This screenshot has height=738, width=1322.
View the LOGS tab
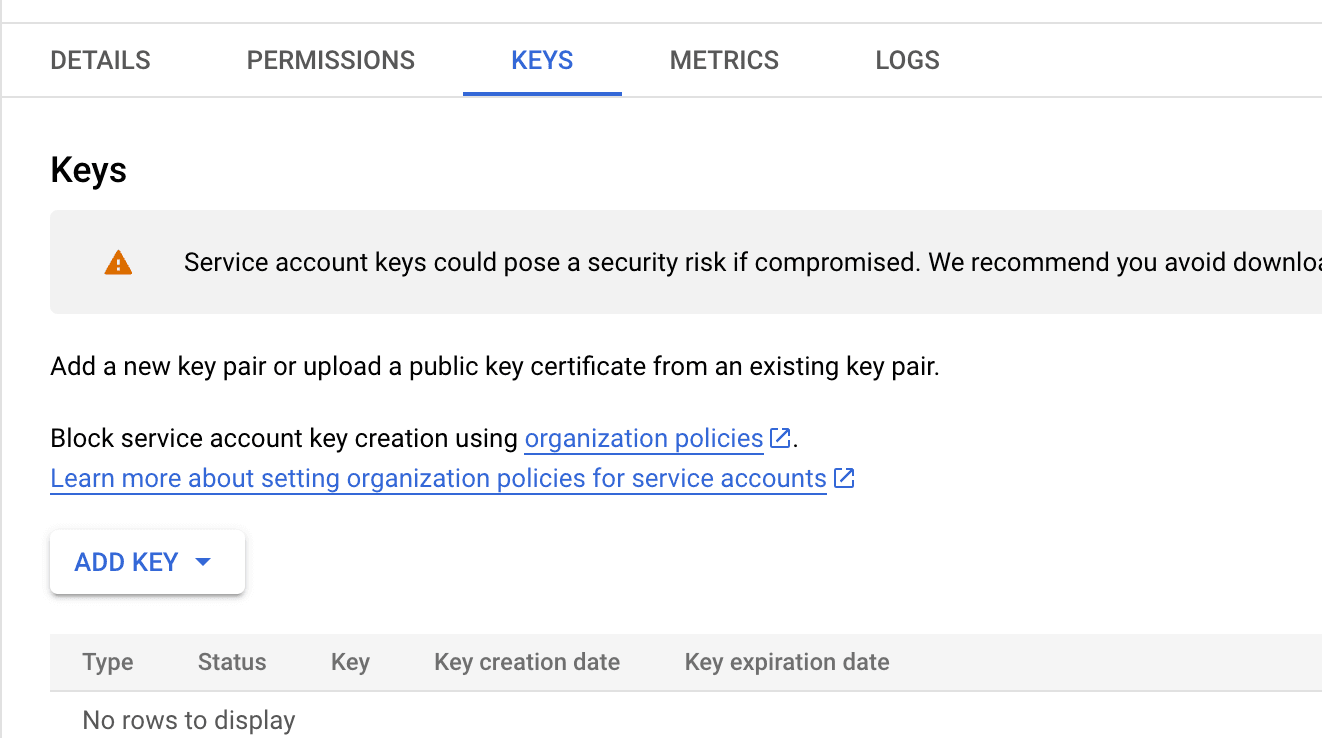[x=907, y=60]
